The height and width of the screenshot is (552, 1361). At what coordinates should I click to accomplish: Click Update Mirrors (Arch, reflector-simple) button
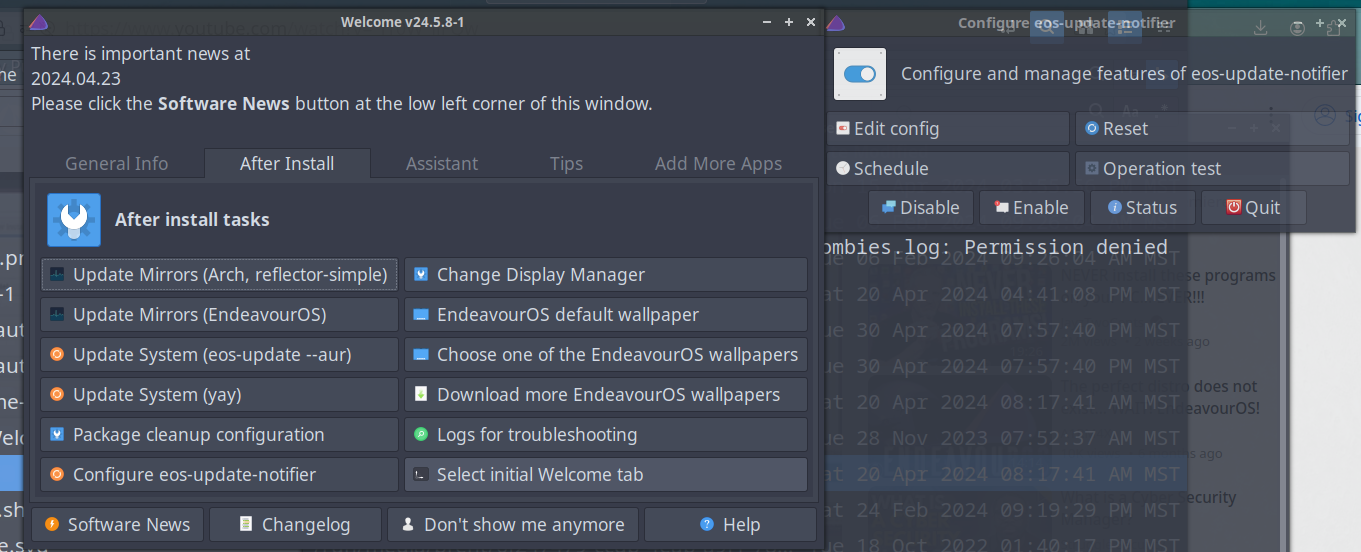click(220, 274)
